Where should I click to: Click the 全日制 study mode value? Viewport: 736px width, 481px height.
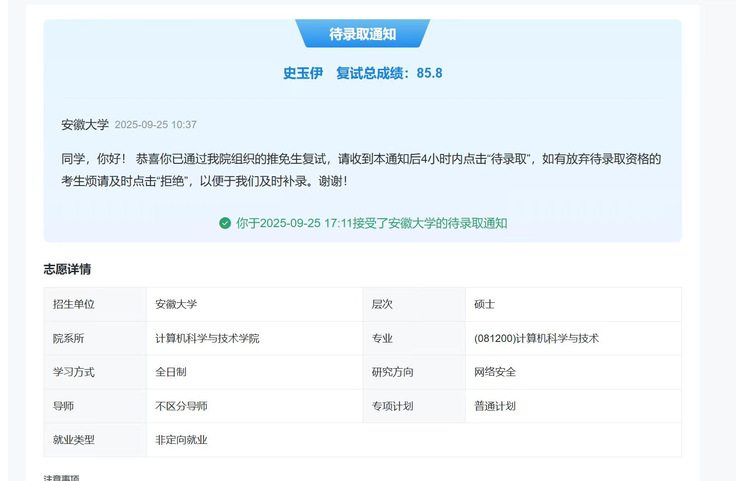pyautogui.click(x=170, y=372)
